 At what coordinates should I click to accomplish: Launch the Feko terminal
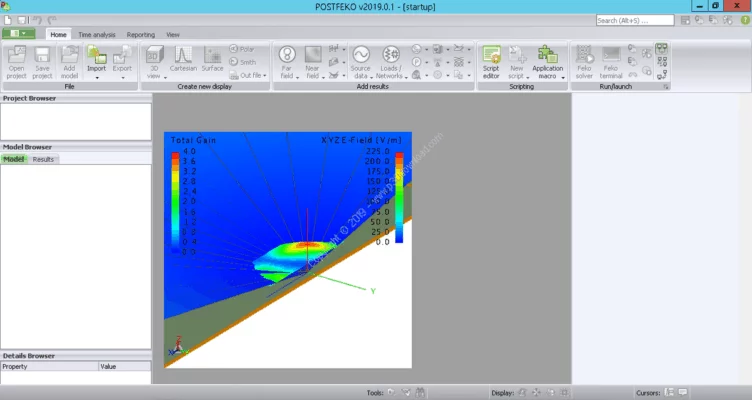coord(611,62)
